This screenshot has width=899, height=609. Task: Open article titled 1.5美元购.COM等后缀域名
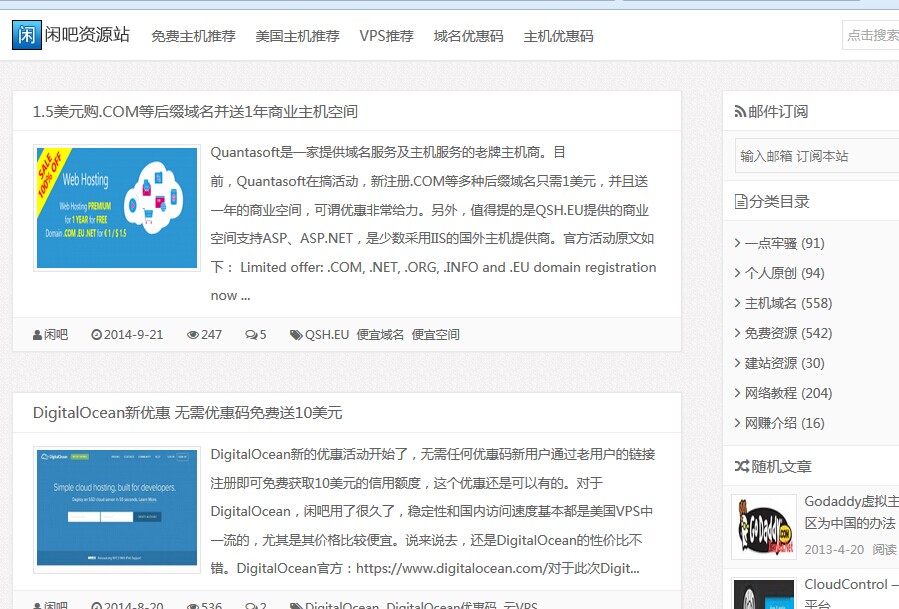(195, 111)
